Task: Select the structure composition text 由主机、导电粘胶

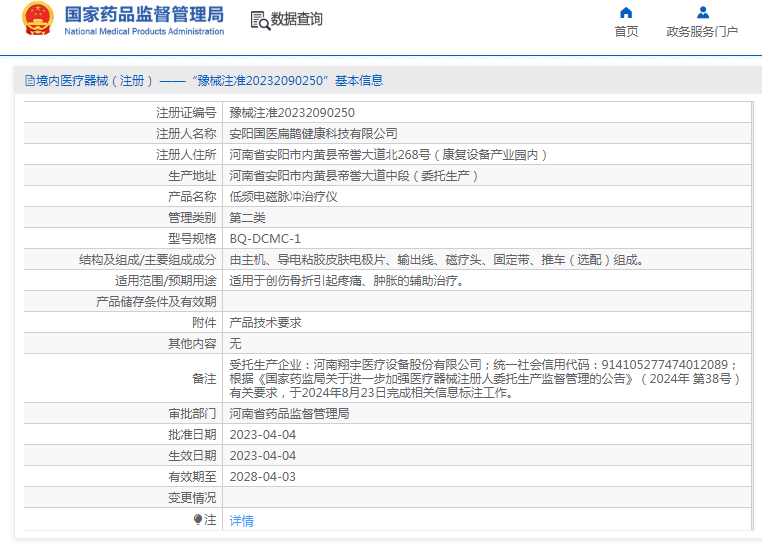Action: tap(436, 259)
